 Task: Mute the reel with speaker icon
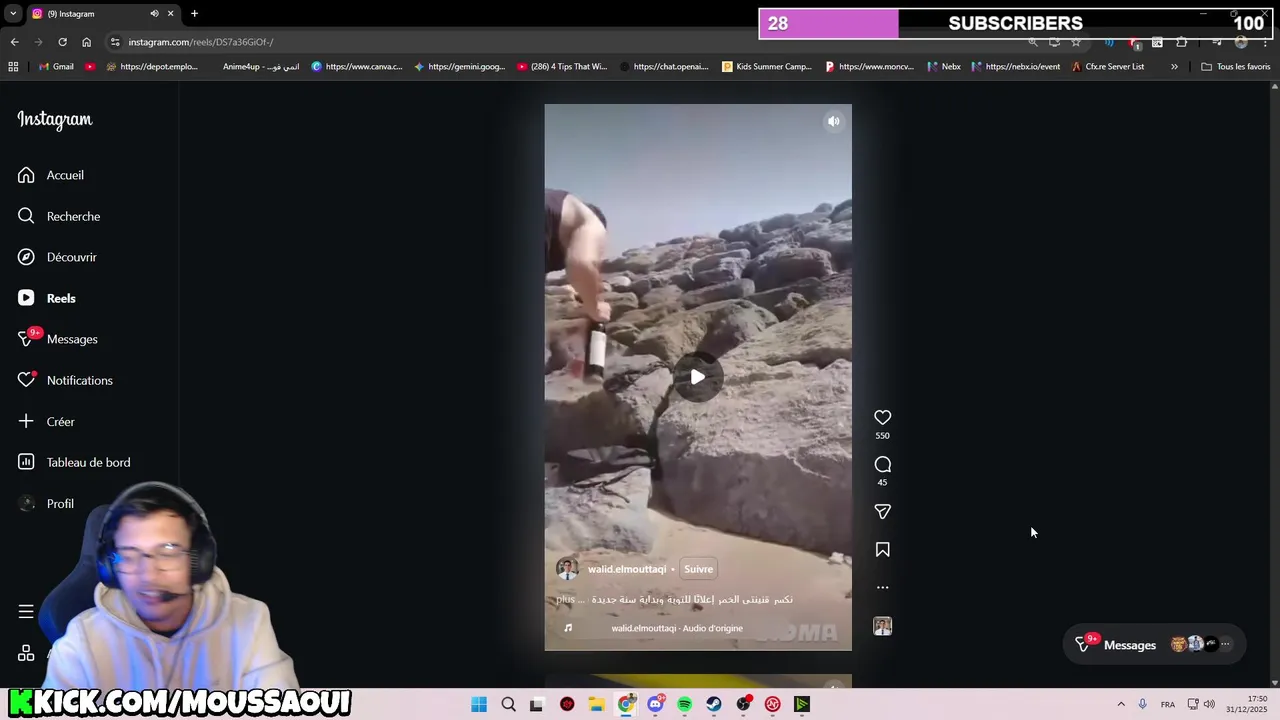point(833,121)
